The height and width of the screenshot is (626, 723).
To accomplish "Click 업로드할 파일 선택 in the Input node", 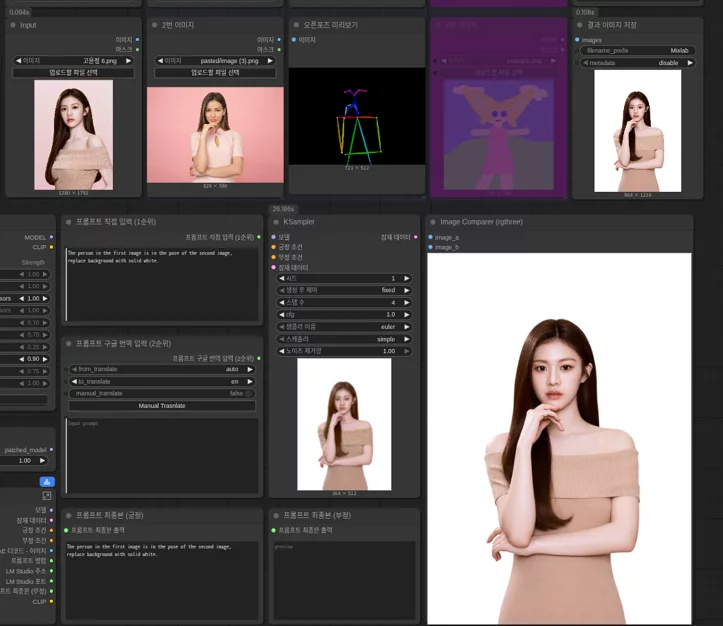I will pos(73,73).
